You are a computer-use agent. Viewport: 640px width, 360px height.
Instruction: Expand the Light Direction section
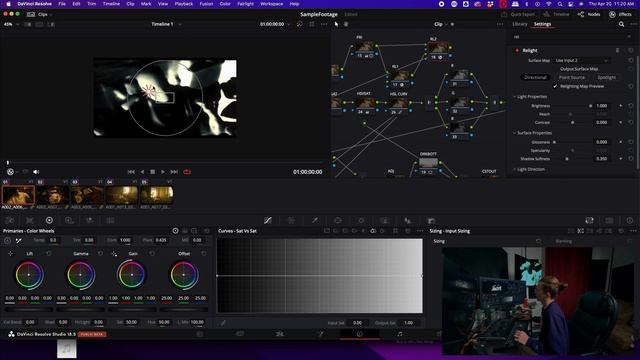pos(514,169)
